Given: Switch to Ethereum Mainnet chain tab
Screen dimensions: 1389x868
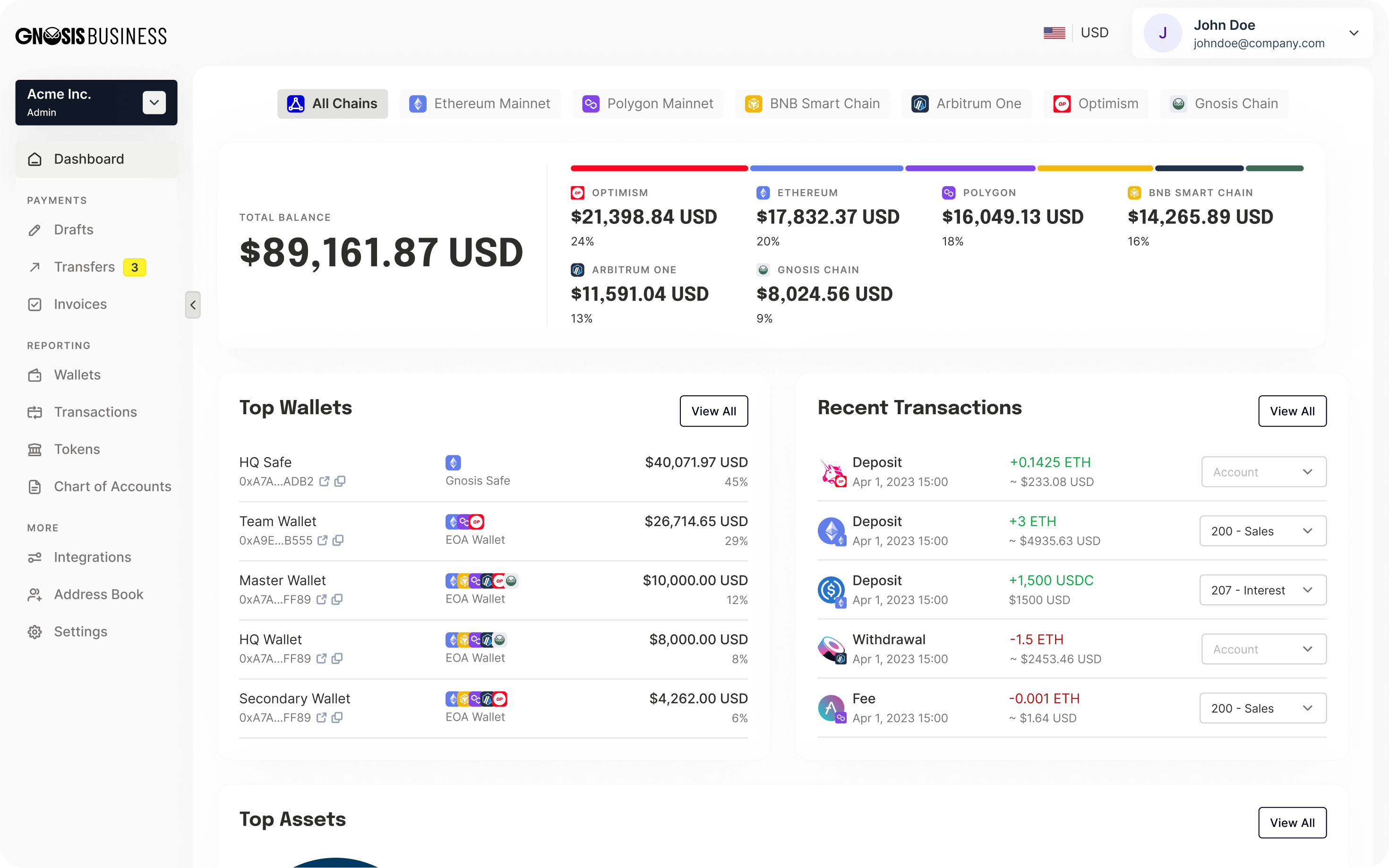Looking at the screenshot, I should click(x=480, y=104).
